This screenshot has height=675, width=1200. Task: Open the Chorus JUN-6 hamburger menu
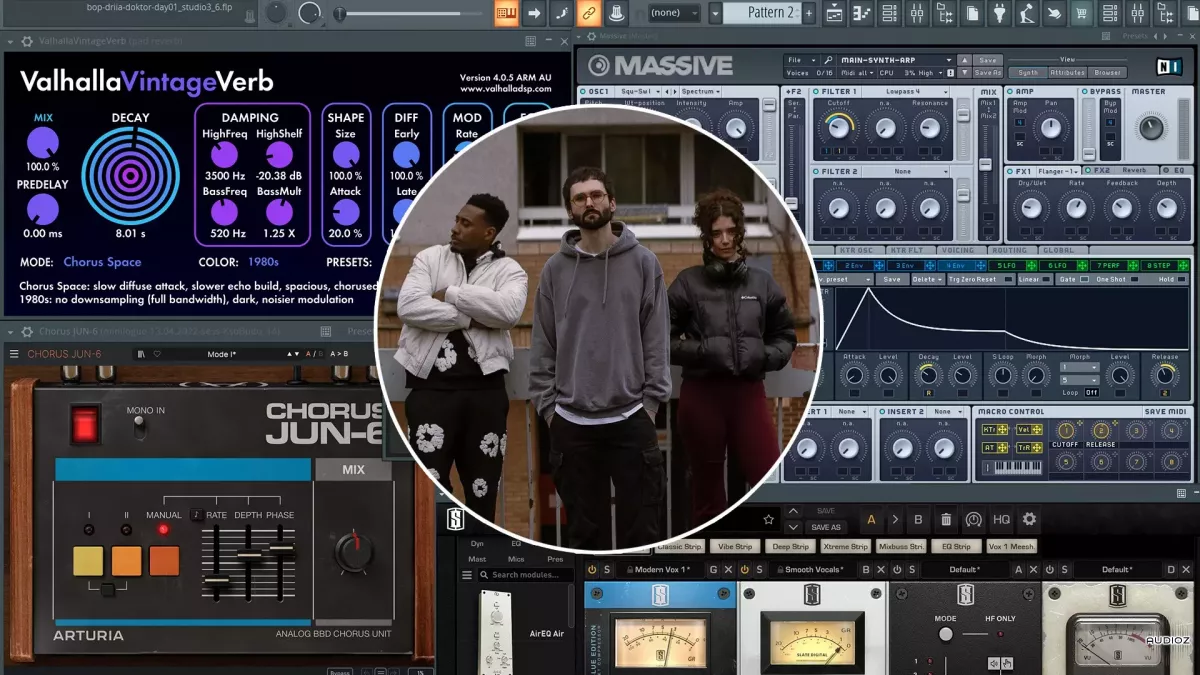click(14, 354)
